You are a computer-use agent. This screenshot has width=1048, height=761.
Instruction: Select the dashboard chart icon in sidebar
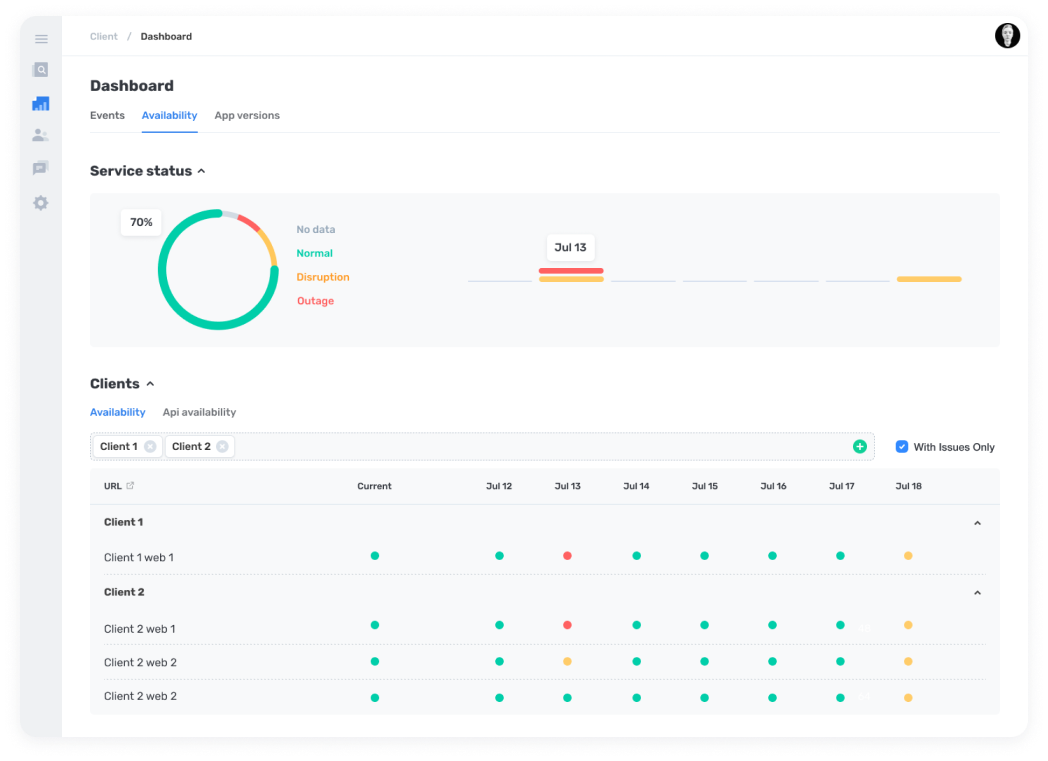tap(40, 102)
